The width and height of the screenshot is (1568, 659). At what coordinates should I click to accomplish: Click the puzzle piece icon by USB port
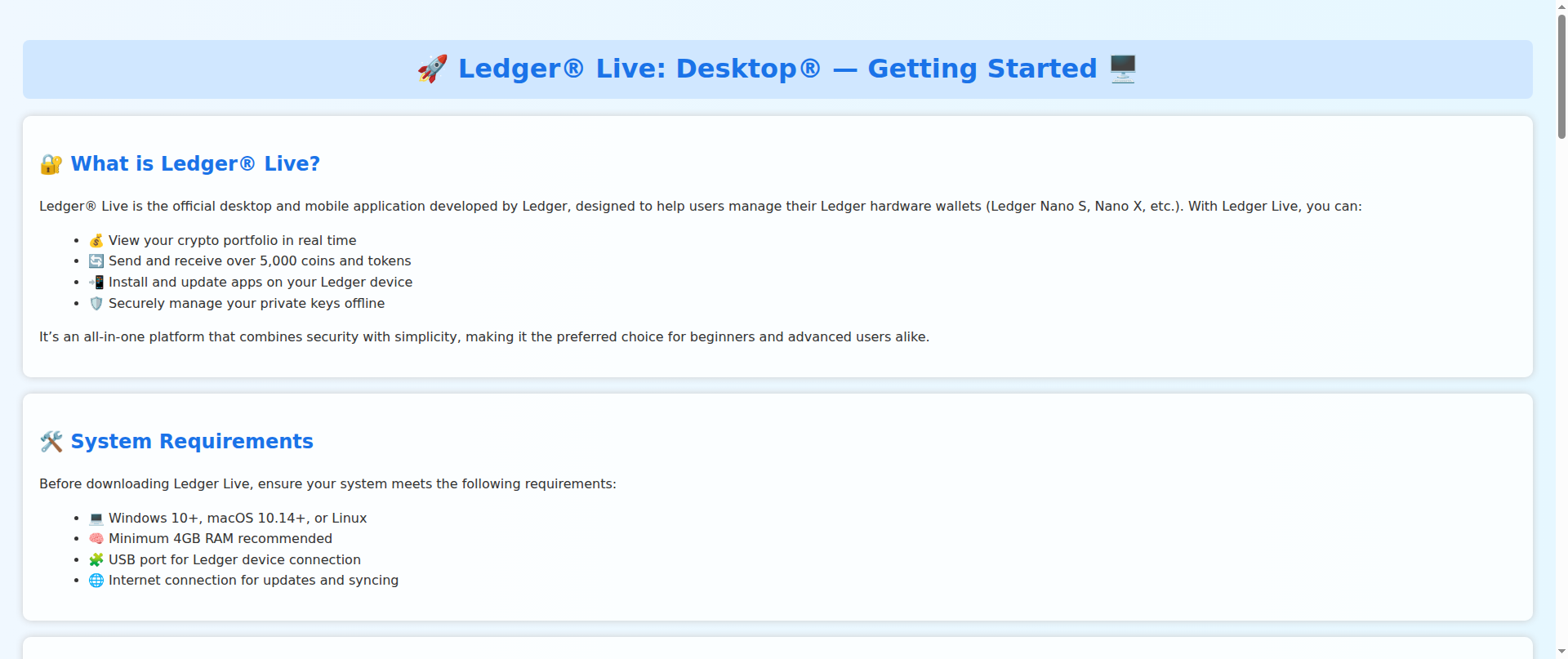tap(96, 560)
